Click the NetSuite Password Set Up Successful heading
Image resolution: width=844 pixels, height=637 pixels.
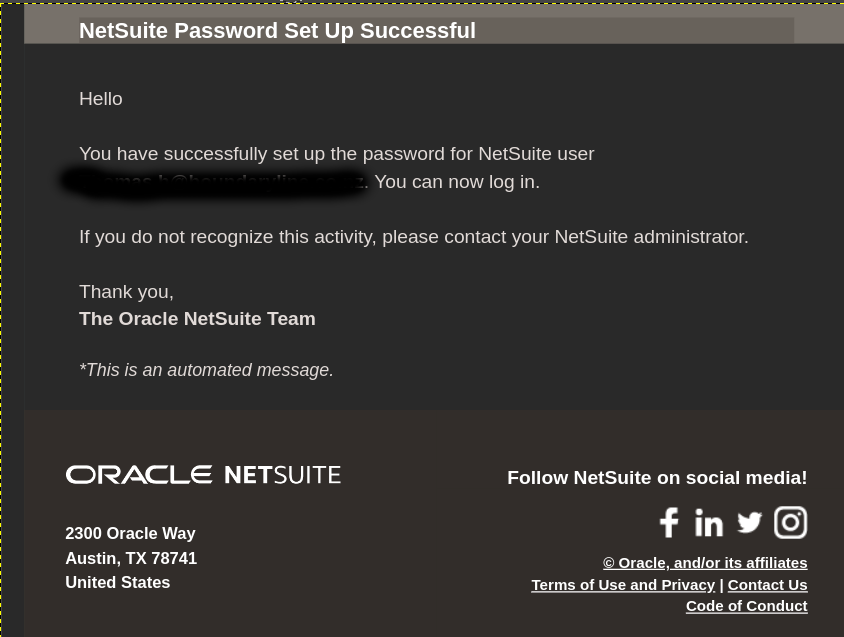click(x=277, y=30)
